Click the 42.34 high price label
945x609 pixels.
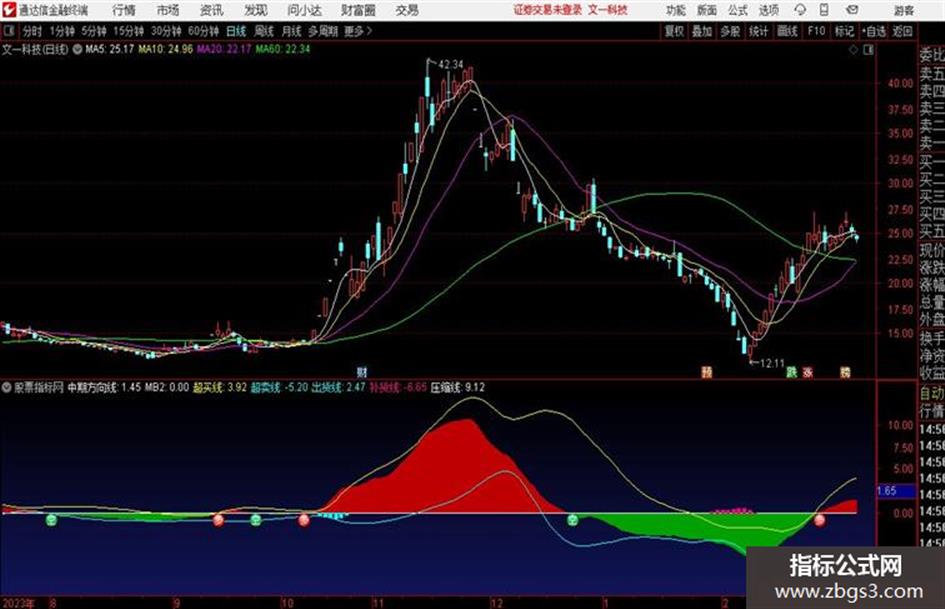tap(451, 65)
